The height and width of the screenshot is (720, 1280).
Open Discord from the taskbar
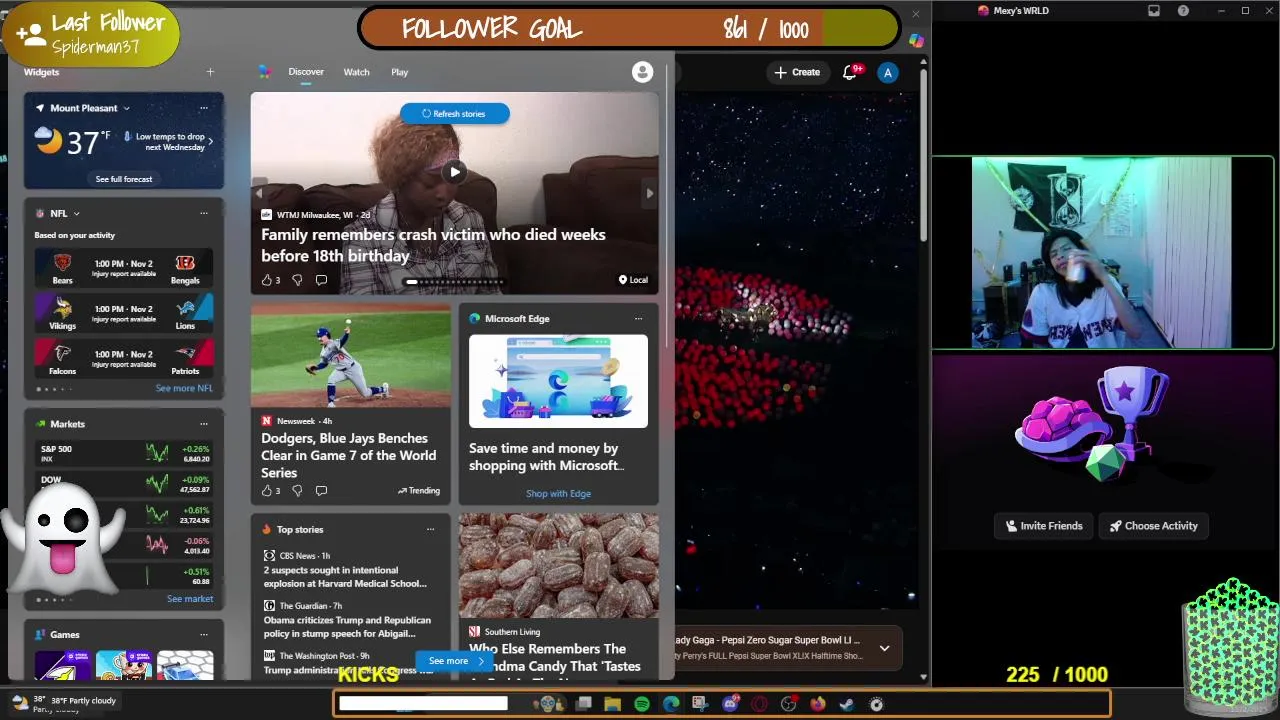[730, 704]
